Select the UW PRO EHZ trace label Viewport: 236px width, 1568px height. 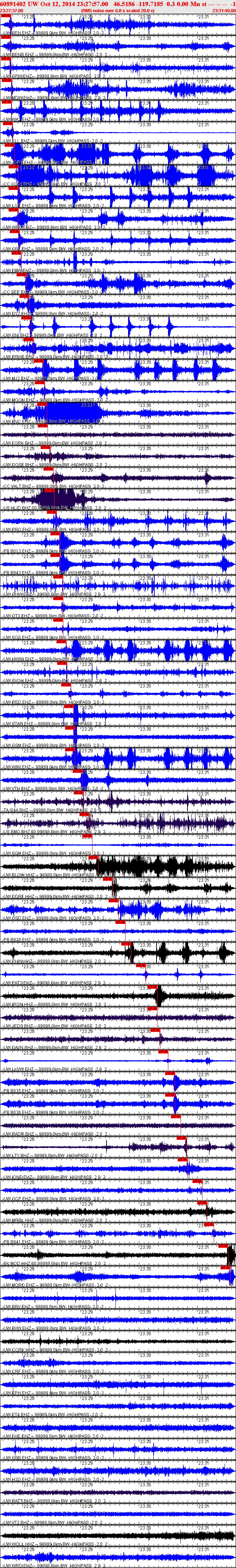tap(54, 529)
